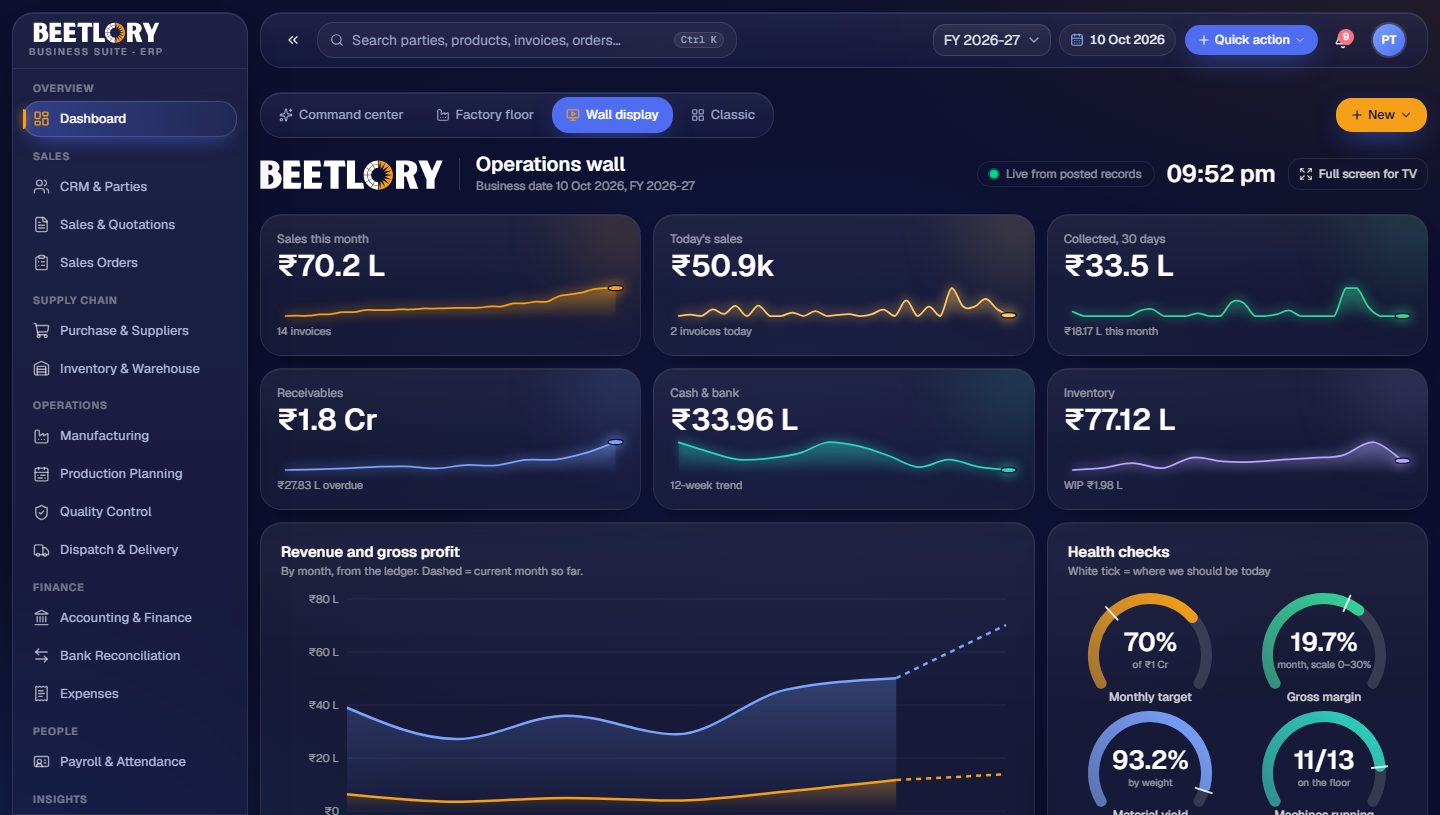The height and width of the screenshot is (815, 1440).
Task: Click CRM & Parties people icon
Action: click(41, 186)
